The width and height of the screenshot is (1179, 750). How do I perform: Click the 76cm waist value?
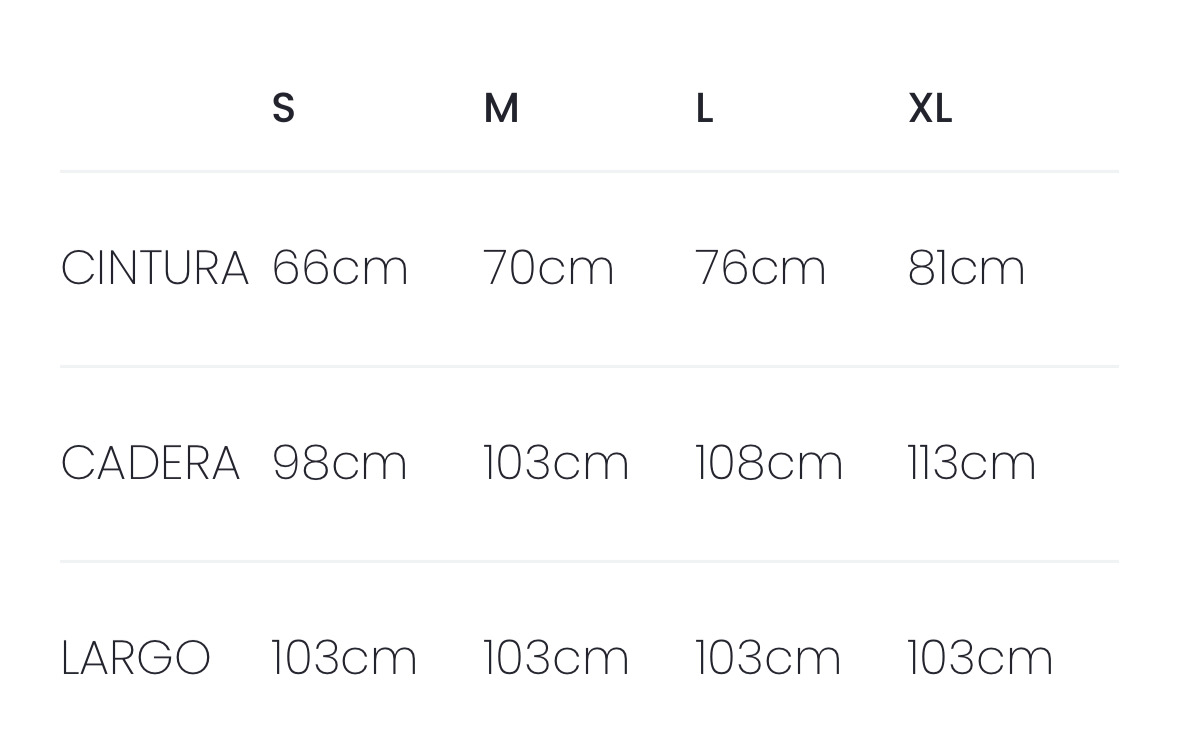tap(760, 268)
